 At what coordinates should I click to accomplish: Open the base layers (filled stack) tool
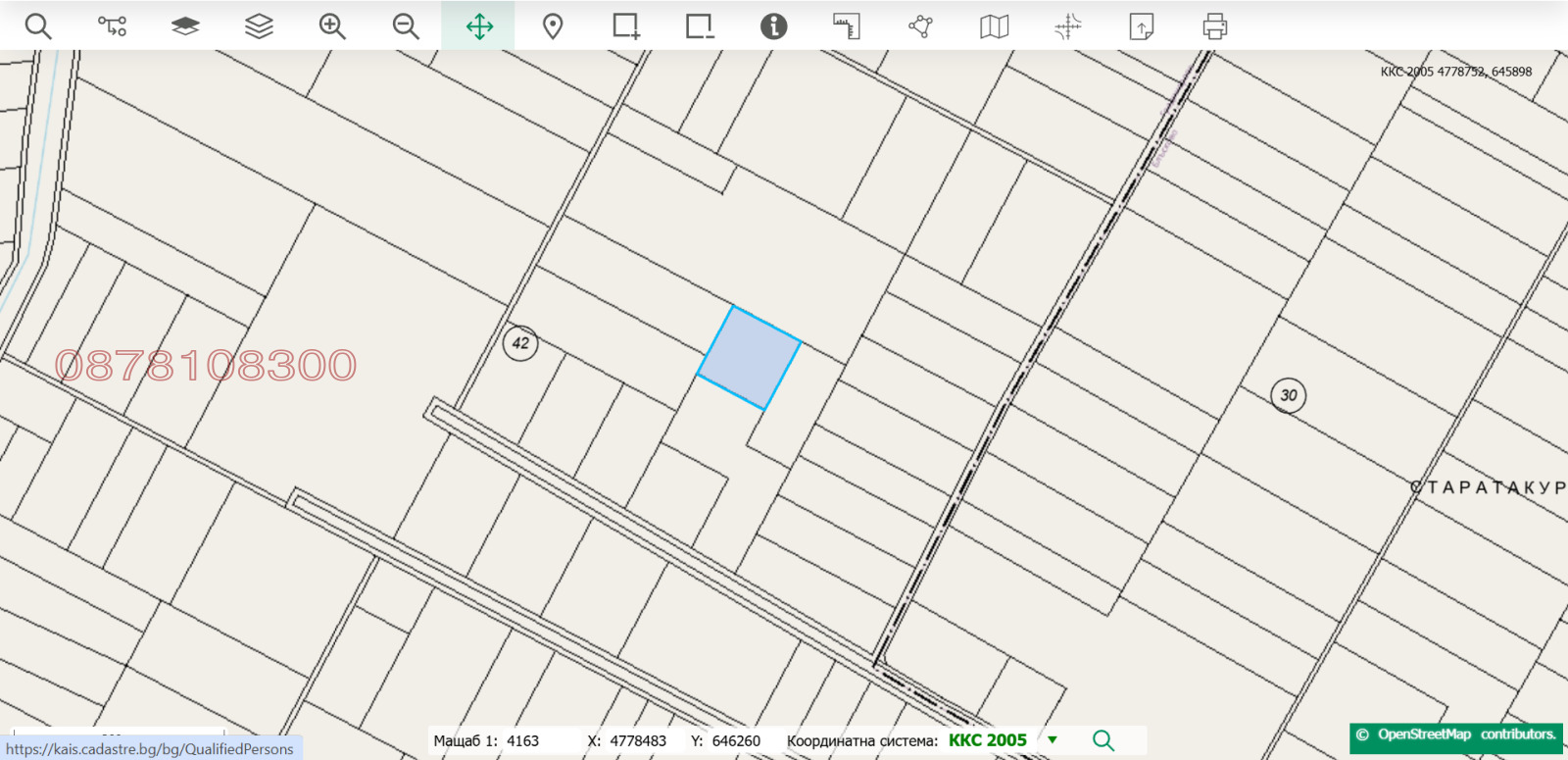pyautogui.click(x=185, y=26)
